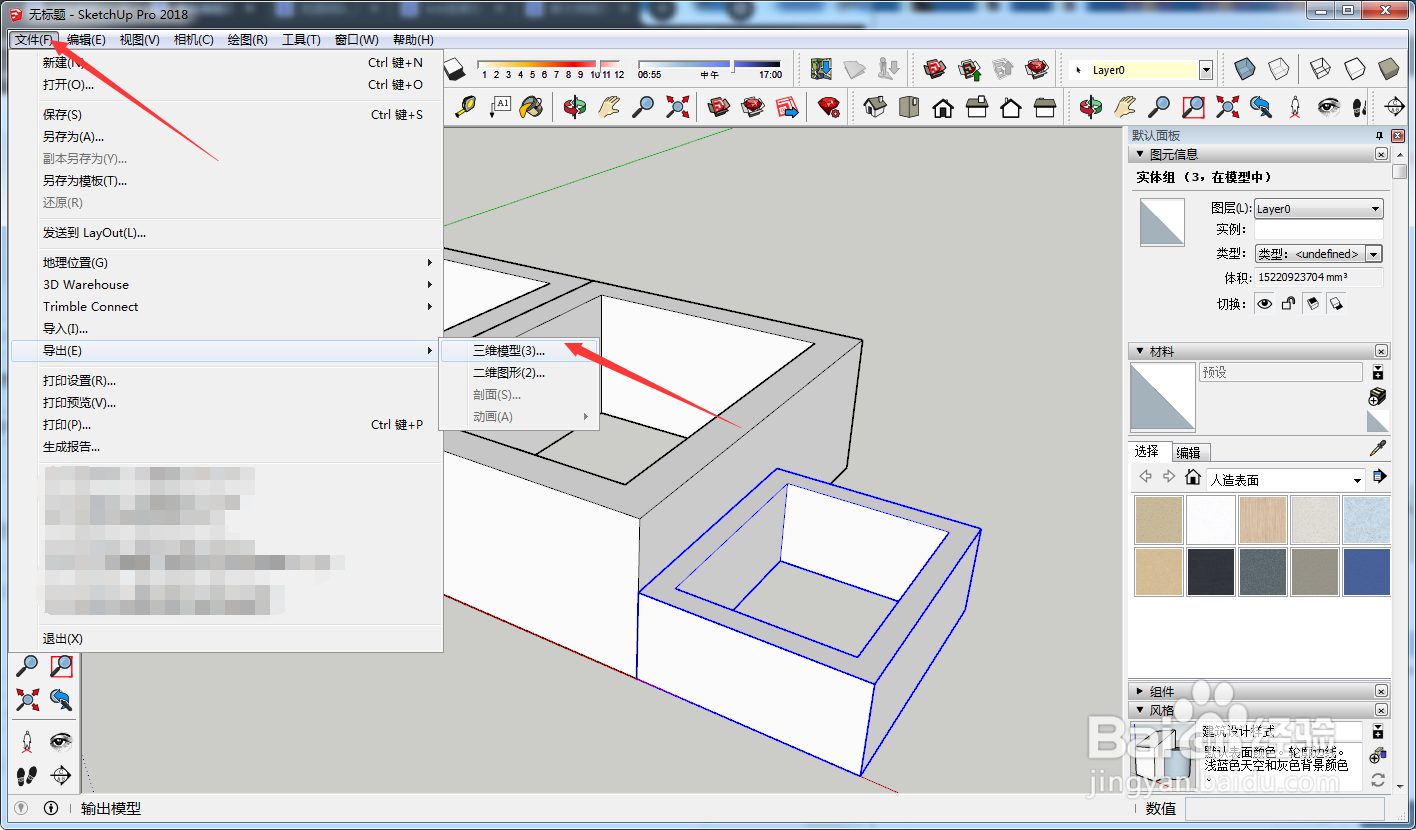The height and width of the screenshot is (830, 1416).
Task: Open the 人造表面 material library dropdown
Action: 1286,480
